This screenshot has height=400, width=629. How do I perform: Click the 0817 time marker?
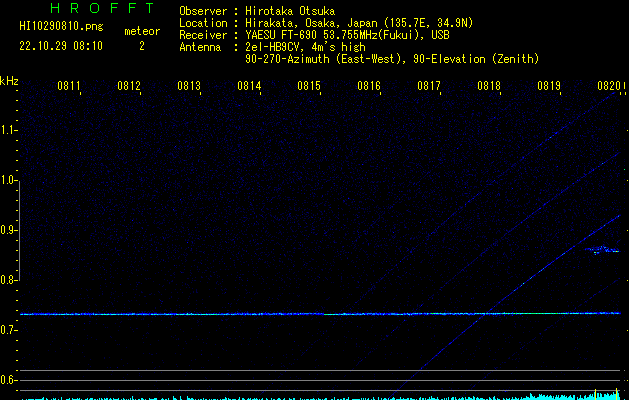tap(429, 86)
